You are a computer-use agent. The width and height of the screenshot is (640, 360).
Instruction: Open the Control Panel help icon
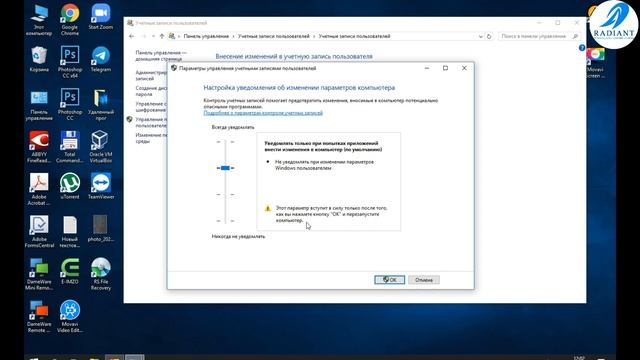point(582,48)
